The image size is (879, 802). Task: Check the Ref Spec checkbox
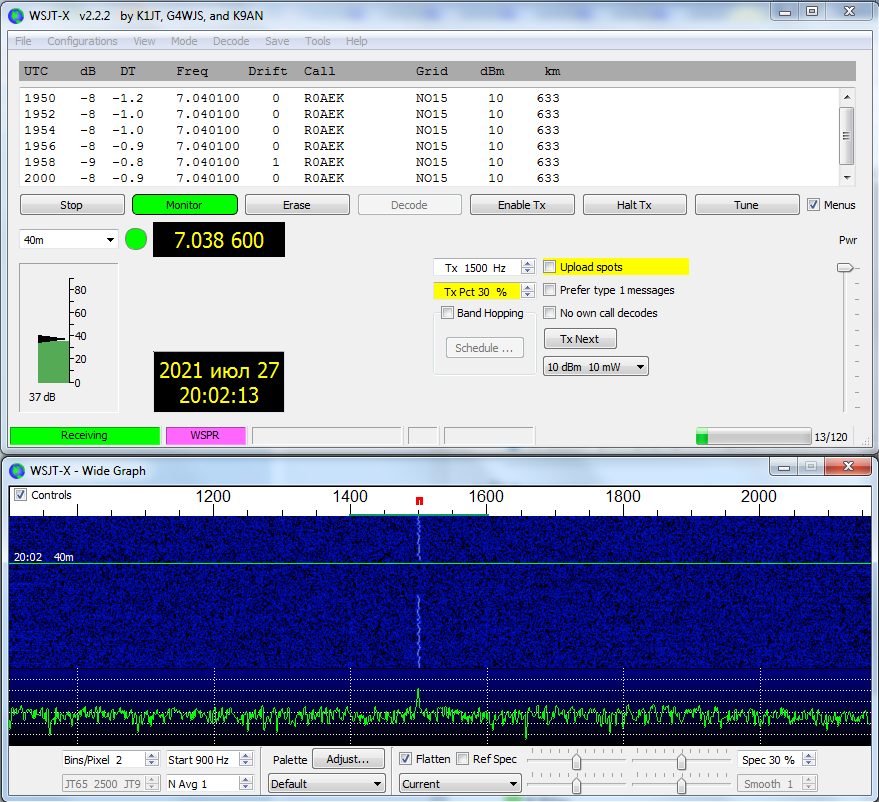(462, 759)
